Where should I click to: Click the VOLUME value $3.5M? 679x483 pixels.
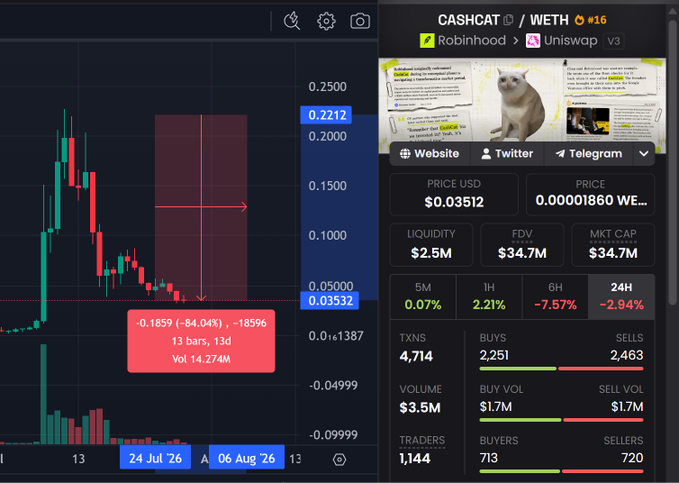click(x=420, y=408)
